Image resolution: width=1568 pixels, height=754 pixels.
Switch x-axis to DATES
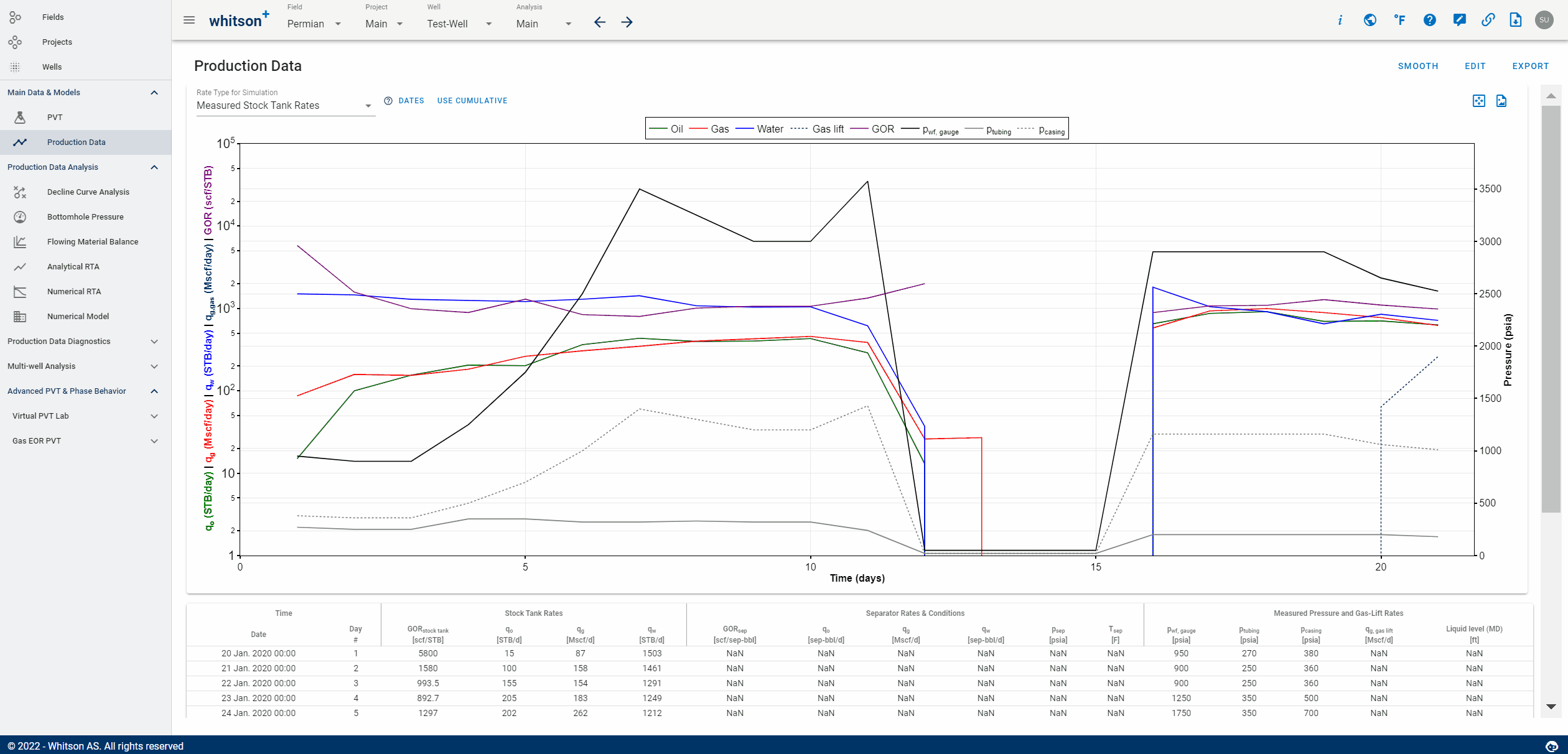point(411,101)
